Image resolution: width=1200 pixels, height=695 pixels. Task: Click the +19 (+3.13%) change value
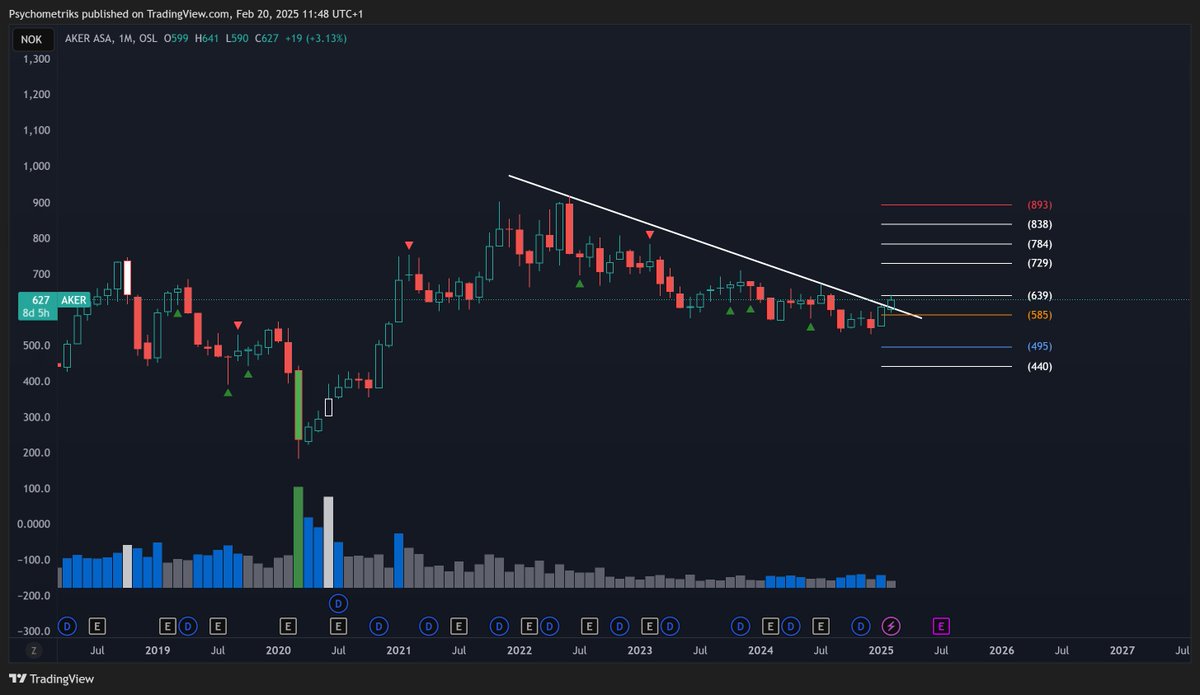[314, 38]
